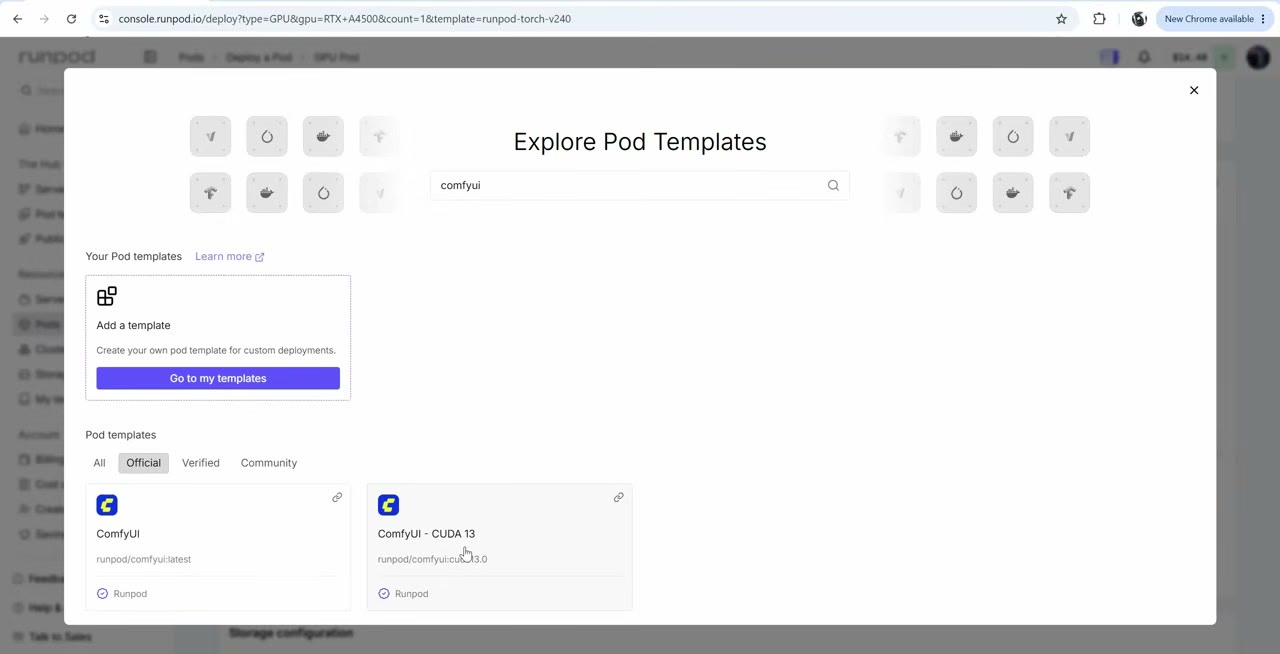Click the ComfyUI template logo icon

pyautogui.click(x=107, y=505)
